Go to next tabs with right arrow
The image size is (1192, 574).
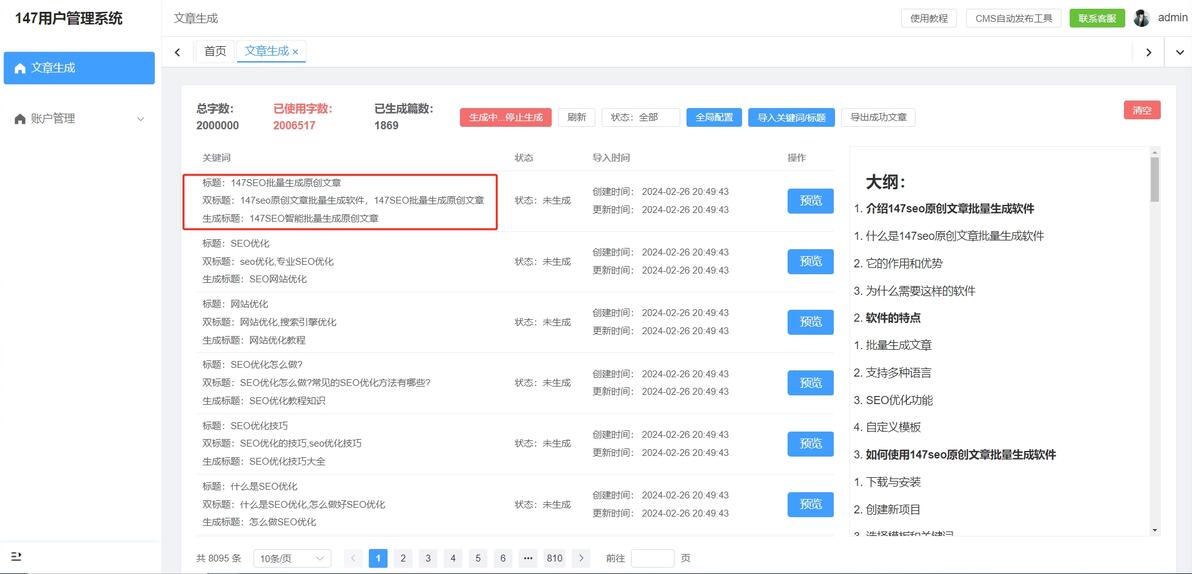point(1148,52)
